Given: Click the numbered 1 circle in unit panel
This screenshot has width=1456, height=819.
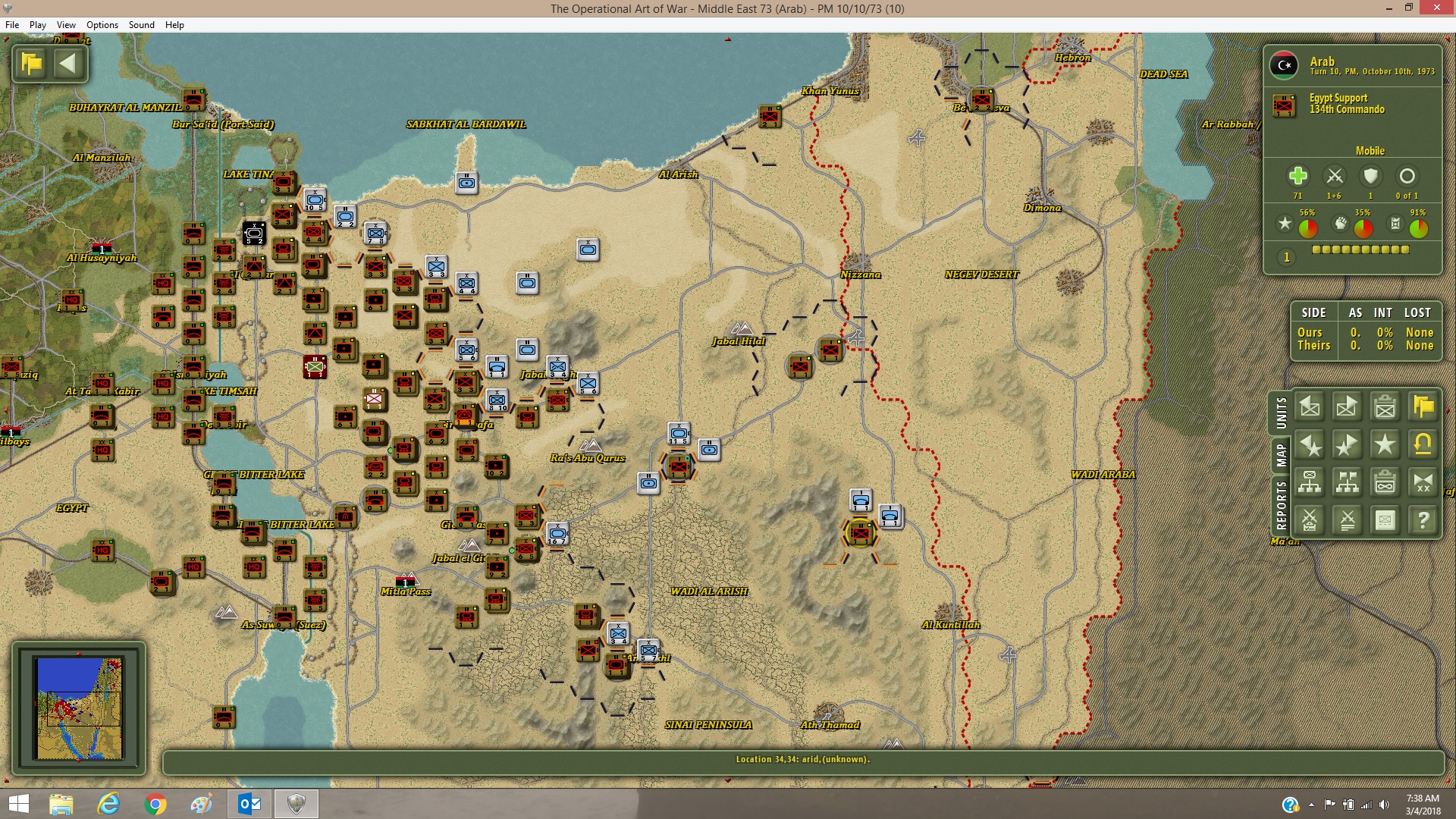Looking at the screenshot, I should click(1286, 257).
